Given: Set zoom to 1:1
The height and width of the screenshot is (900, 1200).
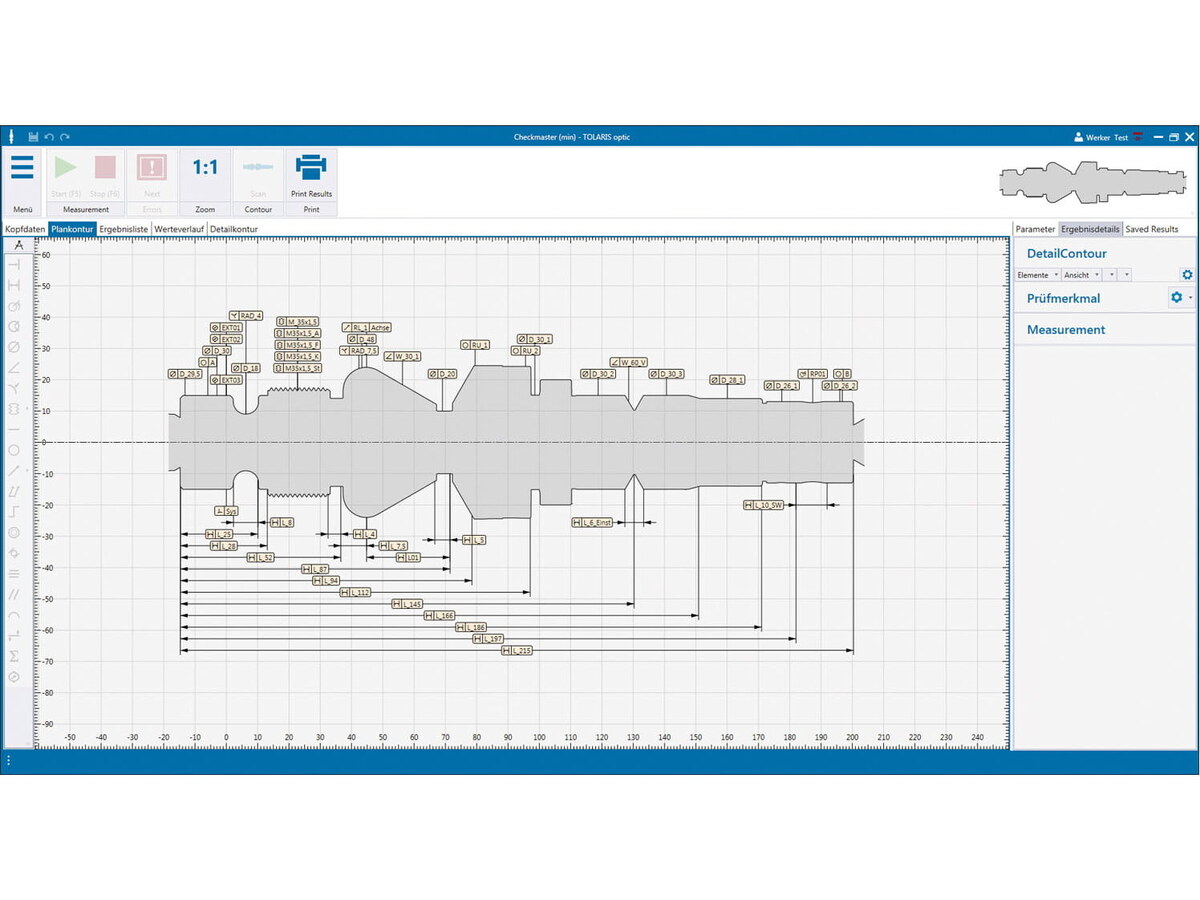Looking at the screenshot, I should [205, 168].
